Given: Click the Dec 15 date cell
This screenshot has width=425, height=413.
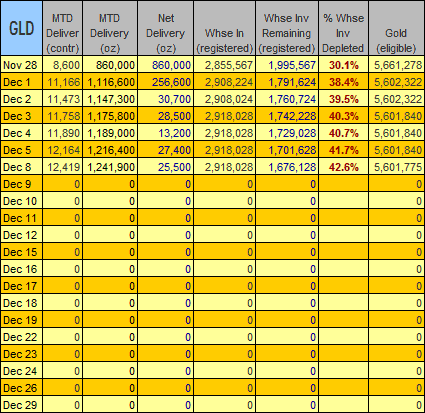Looking at the screenshot, I should [x=21, y=252].
